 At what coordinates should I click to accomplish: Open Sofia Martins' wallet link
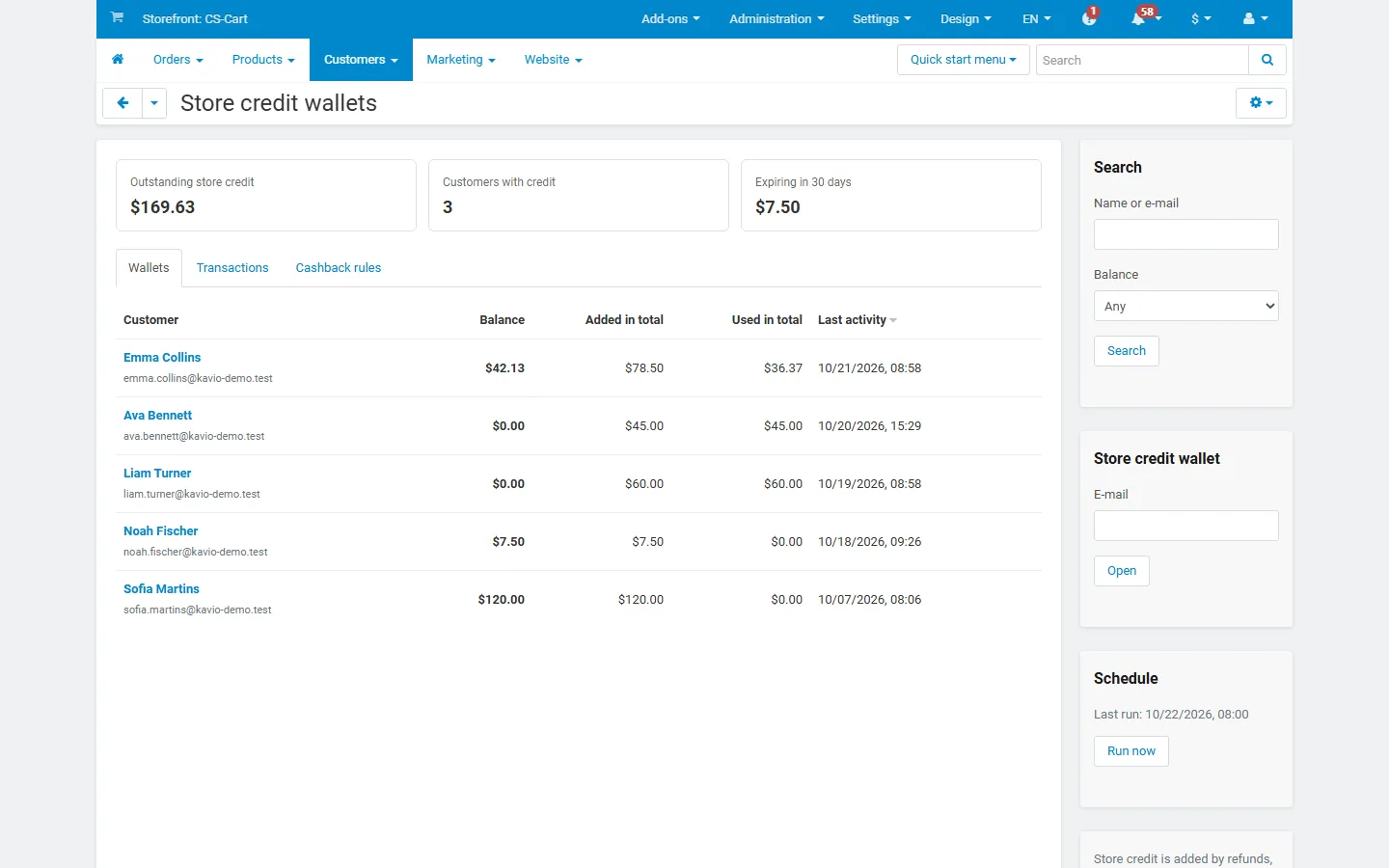click(161, 588)
